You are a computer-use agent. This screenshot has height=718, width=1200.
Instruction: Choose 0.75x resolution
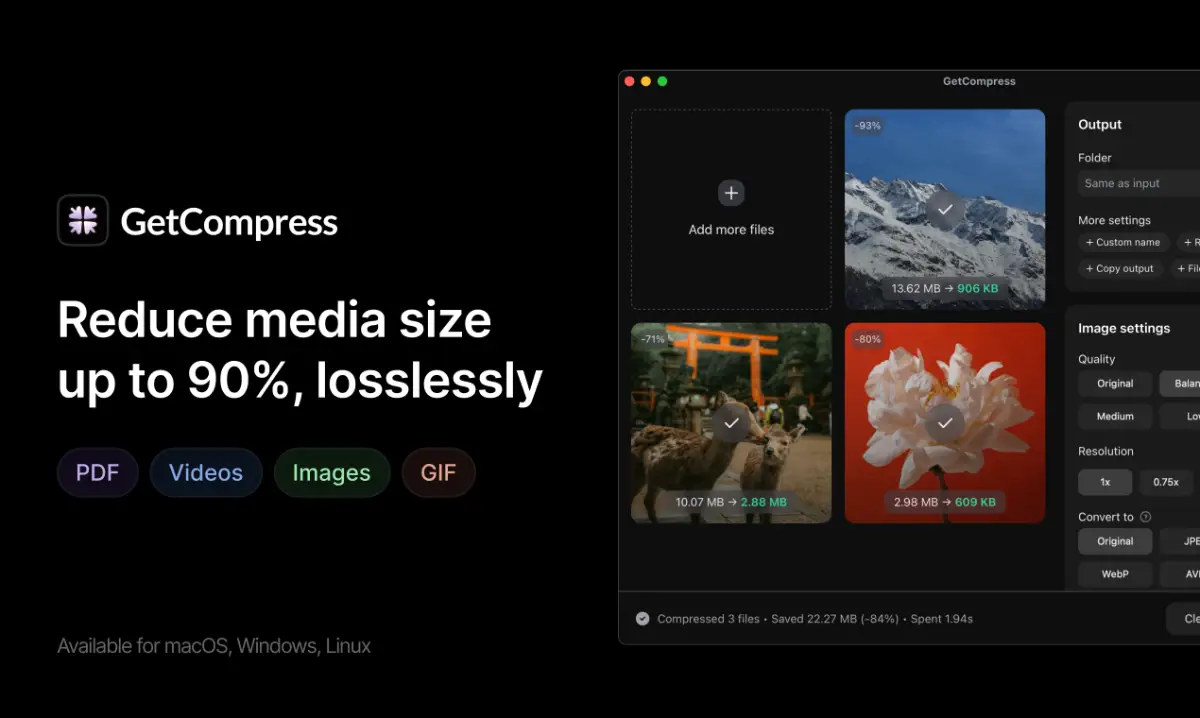tap(1166, 482)
